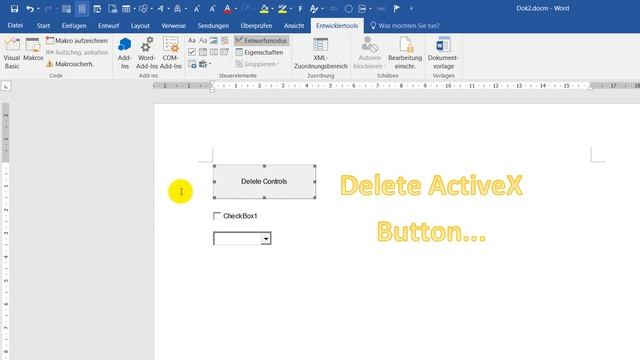Screen dimensions: 640x360
Task: Open the legacy tools toolbox dropdown
Action: tap(205, 64)
